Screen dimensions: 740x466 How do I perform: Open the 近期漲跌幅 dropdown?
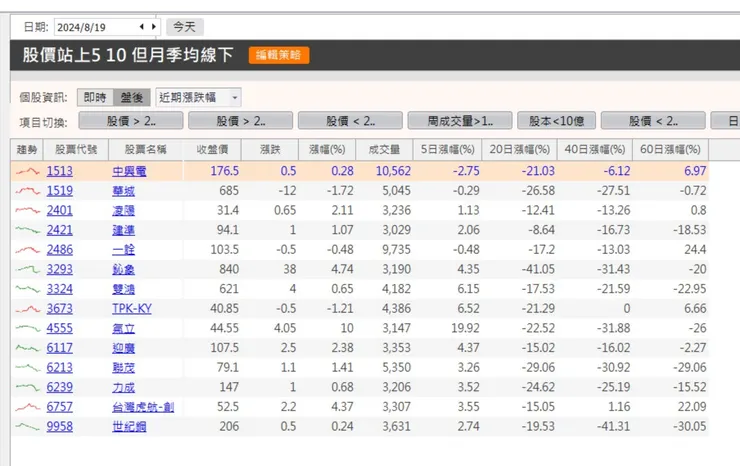pyautogui.click(x=198, y=98)
